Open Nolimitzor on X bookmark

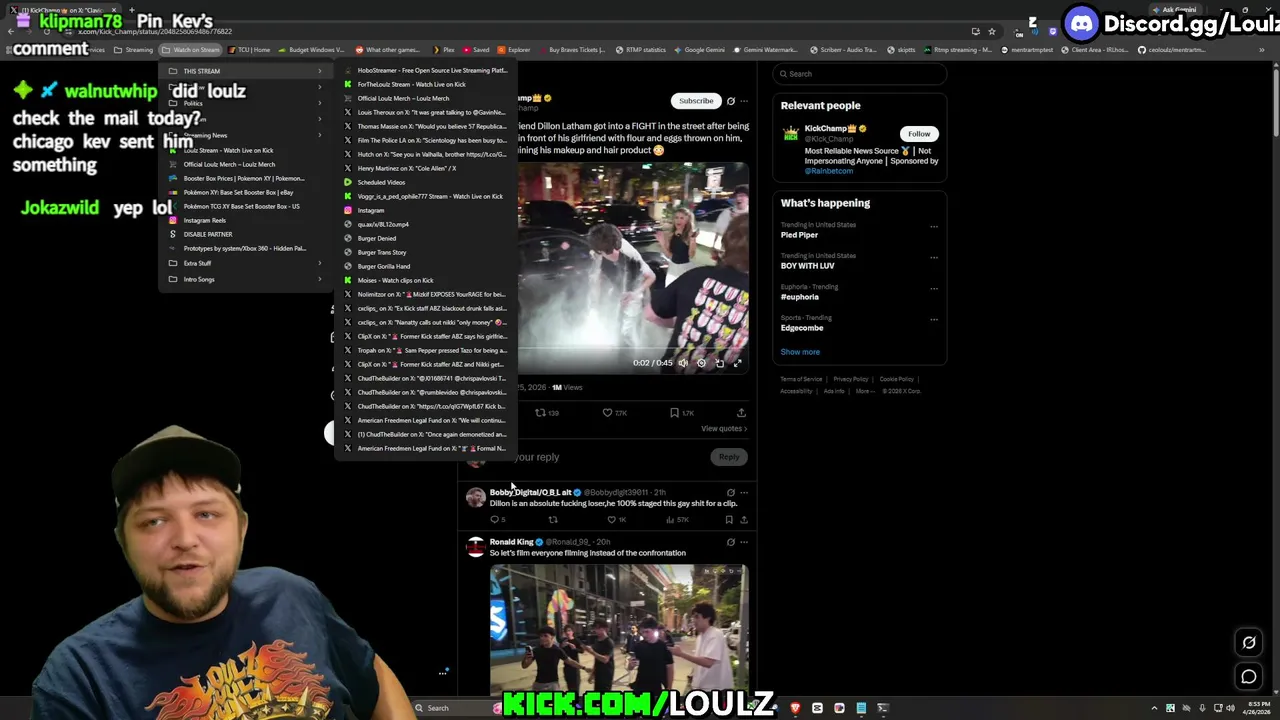[x=425, y=294]
